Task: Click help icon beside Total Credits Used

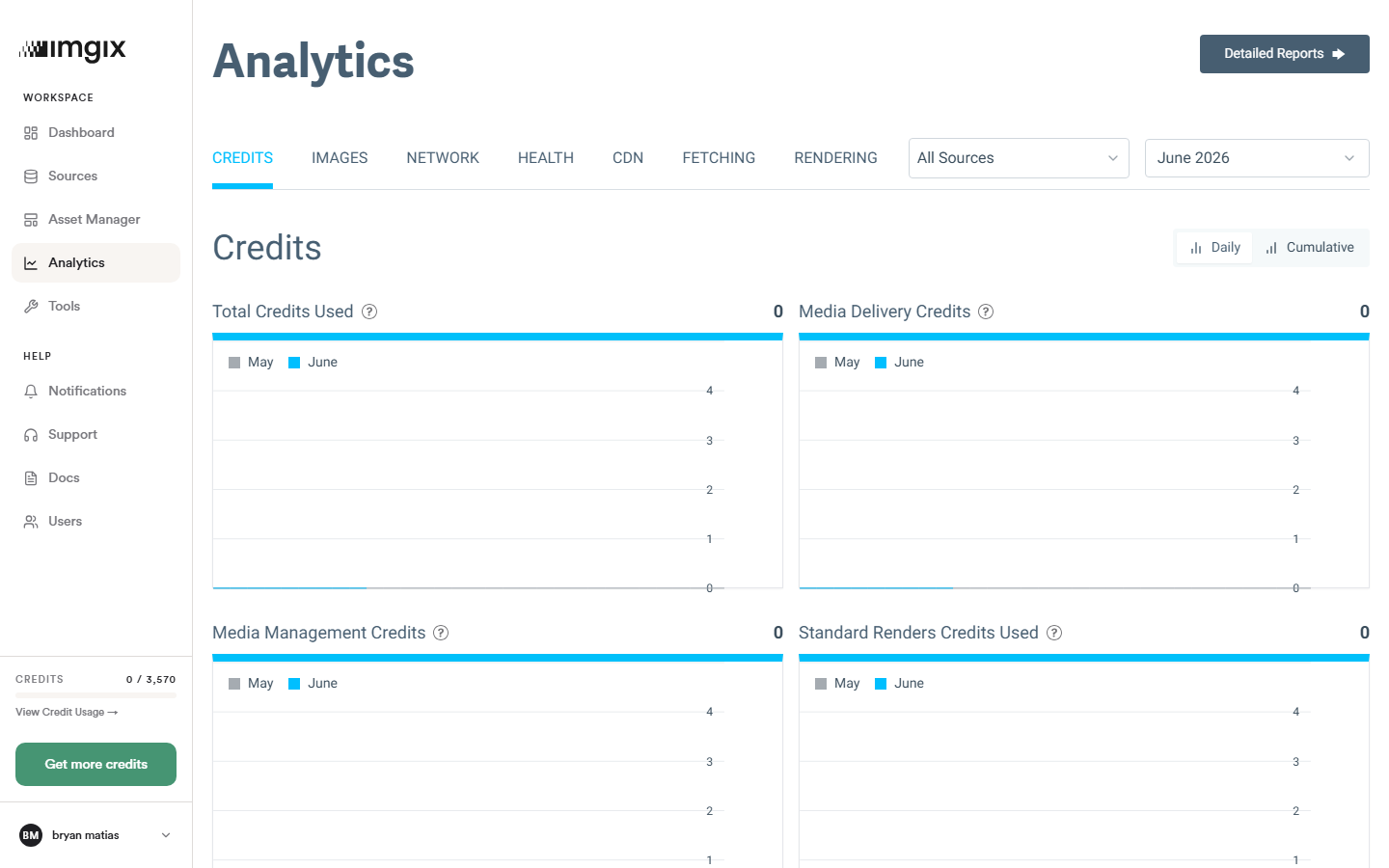Action: (369, 312)
